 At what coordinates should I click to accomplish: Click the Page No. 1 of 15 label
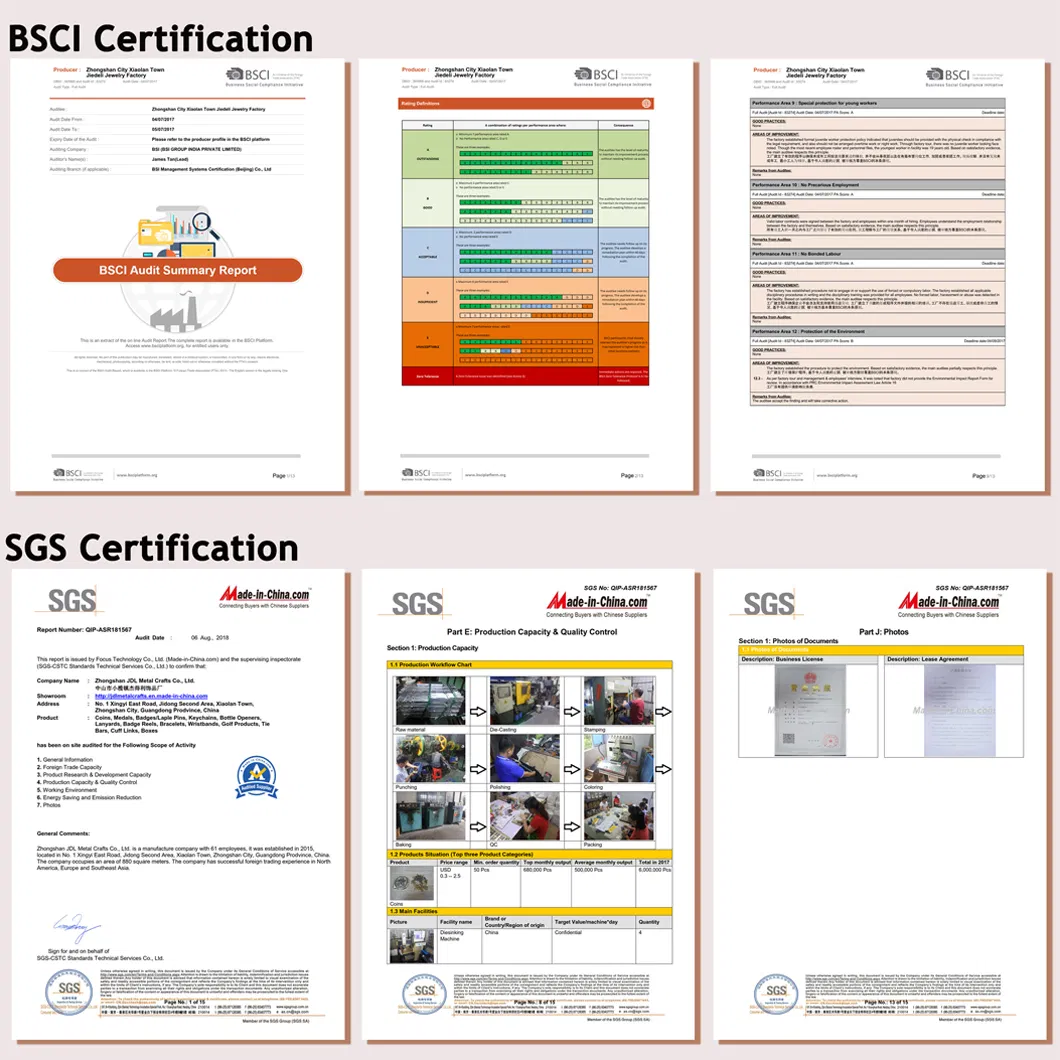pyautogui.click(x=186, y=1000)
